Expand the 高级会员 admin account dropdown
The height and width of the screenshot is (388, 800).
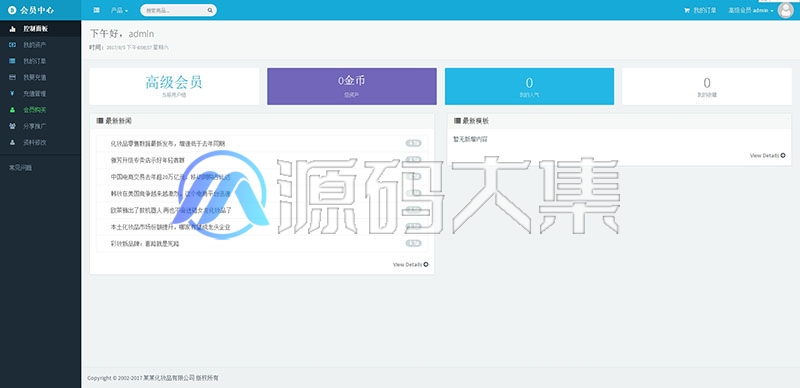[751, 10]
